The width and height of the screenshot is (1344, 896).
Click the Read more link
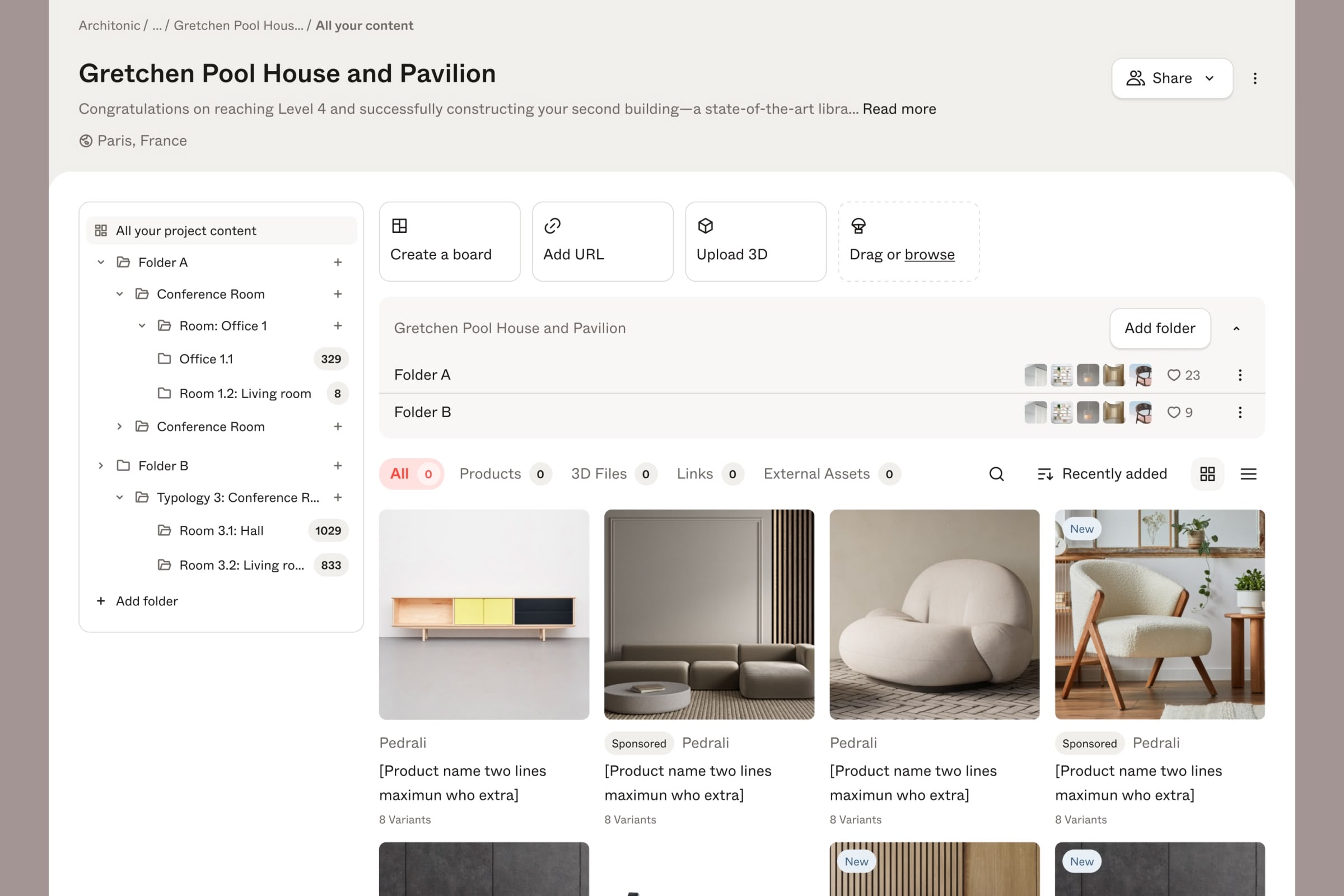[899, 109]
